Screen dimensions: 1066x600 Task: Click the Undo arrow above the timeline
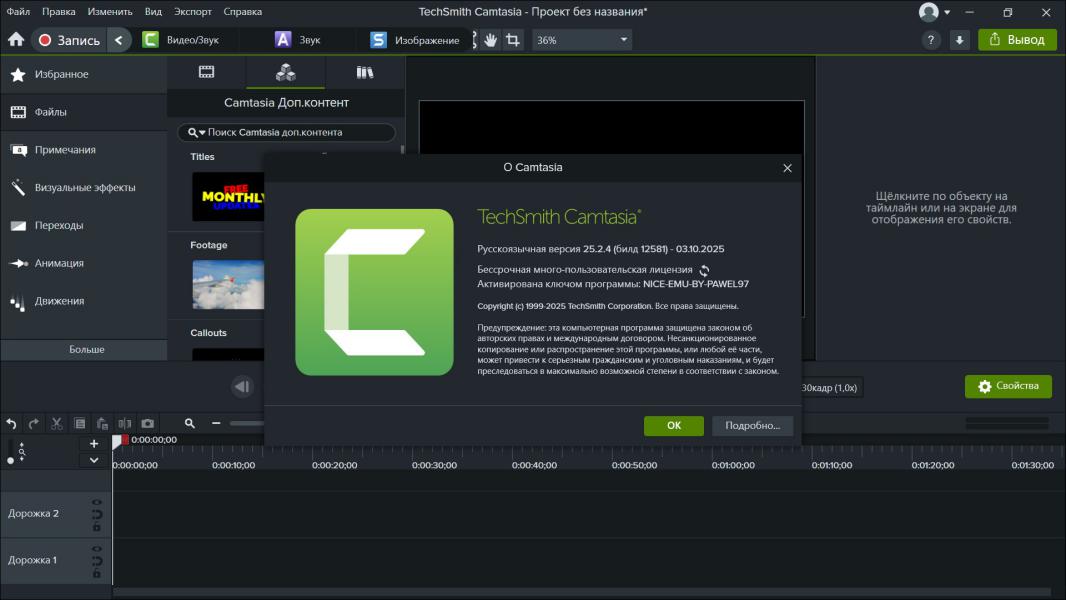(12, 424)
